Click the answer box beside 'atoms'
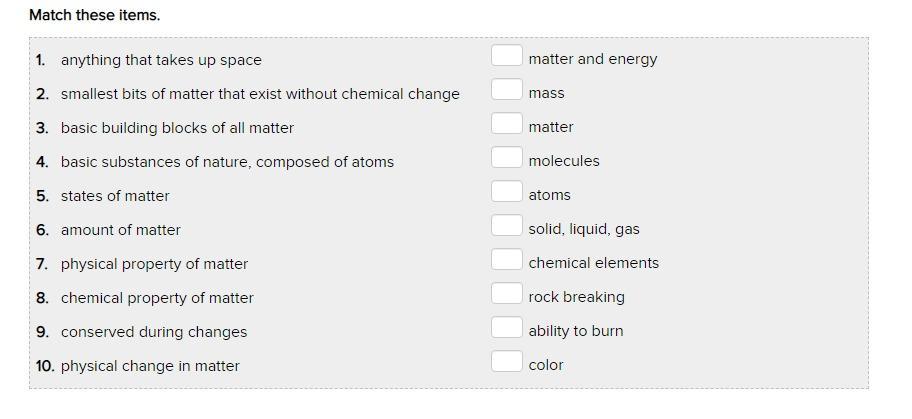 (x=506, y=192)
